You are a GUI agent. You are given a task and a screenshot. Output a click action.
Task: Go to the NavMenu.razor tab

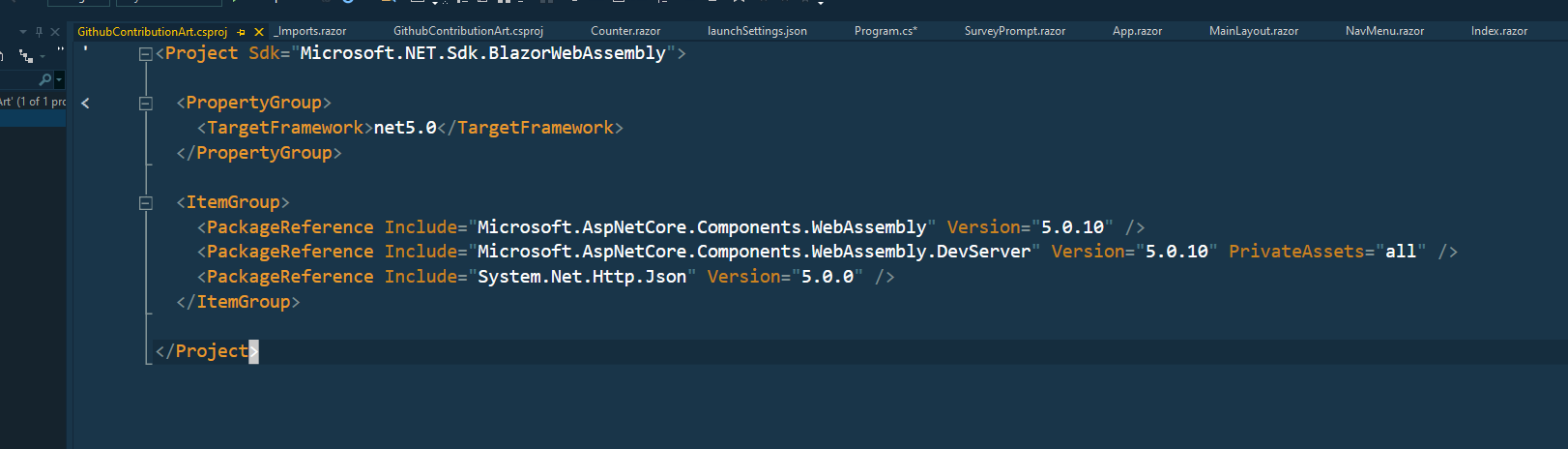[x=1383, y=31]
